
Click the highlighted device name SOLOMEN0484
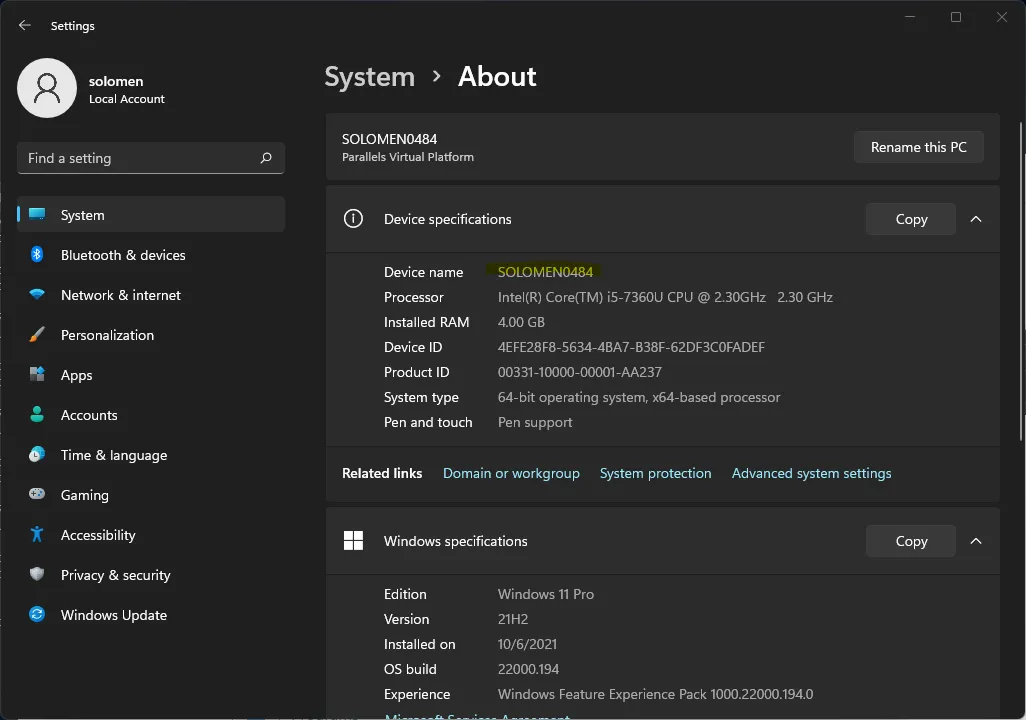pos(545,272)
